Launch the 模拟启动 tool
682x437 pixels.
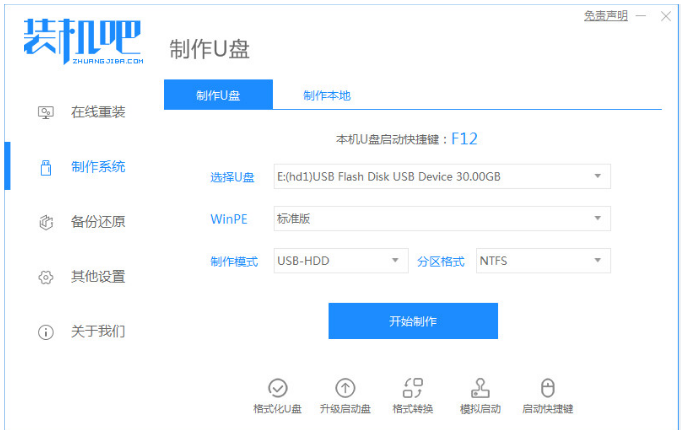[x=480, y=389]
